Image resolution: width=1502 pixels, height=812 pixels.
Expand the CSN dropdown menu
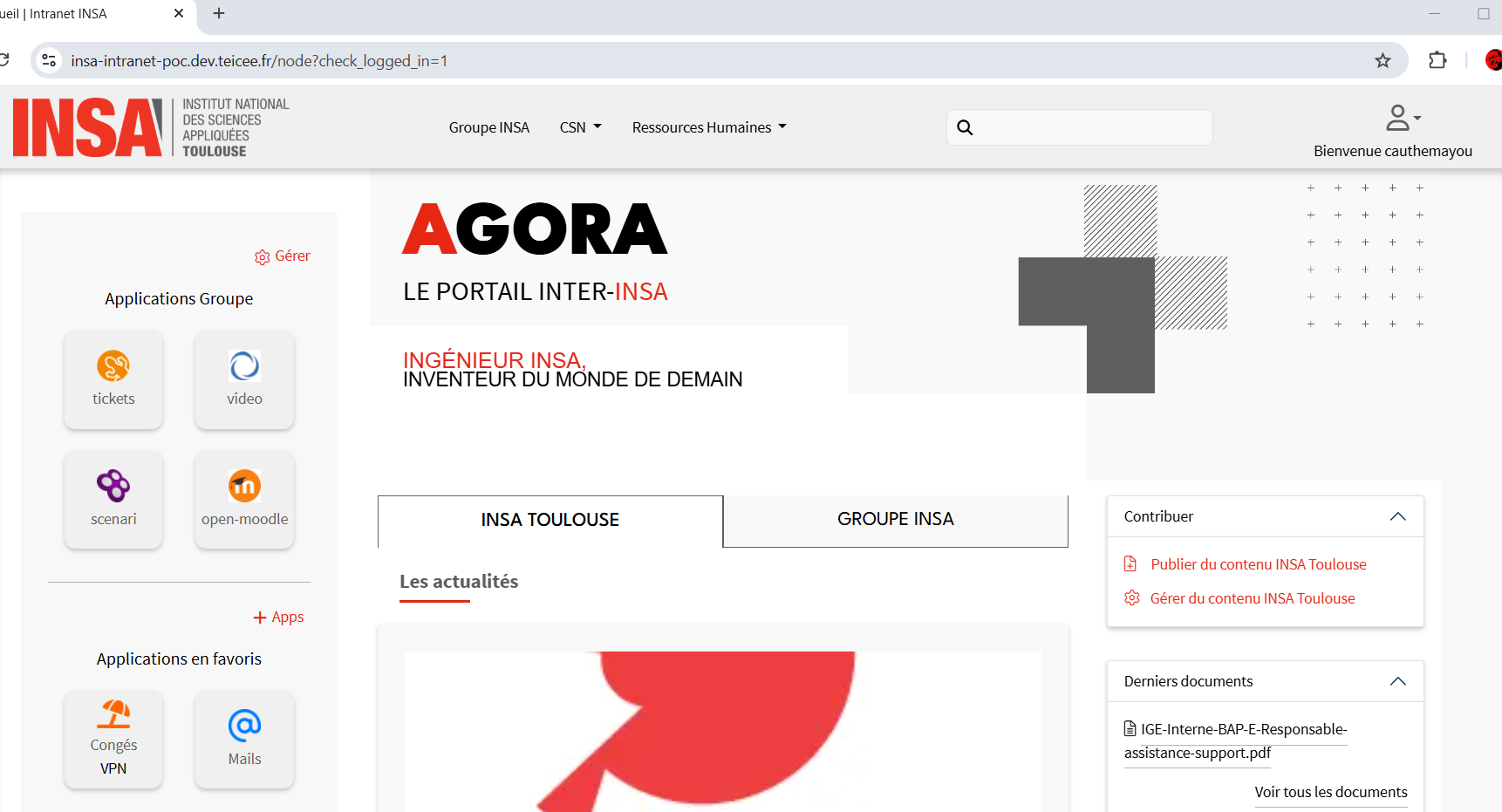(580, 127)
